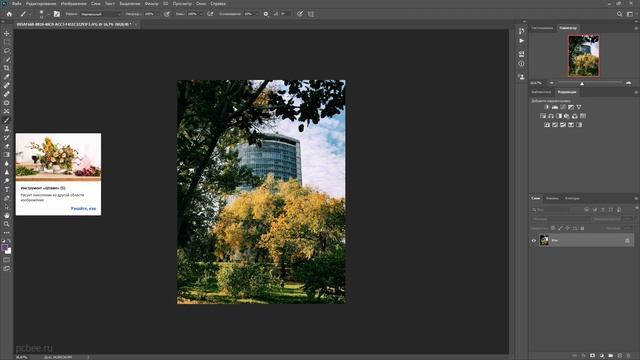Add a Threshold adjustment
Viewport: 640px width, 360px height.
pos(563,125)
